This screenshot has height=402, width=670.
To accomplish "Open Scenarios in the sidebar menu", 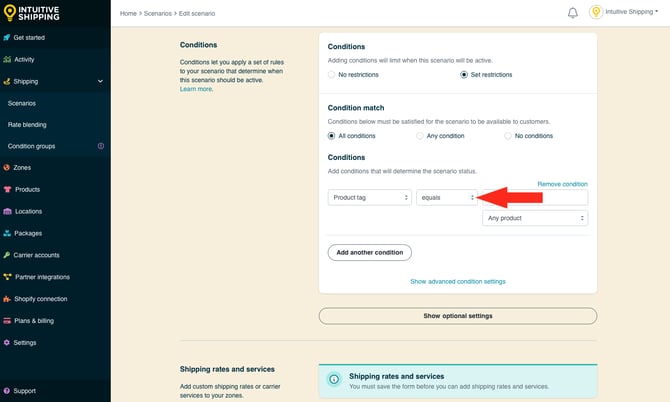I will (x=22, y=103).
